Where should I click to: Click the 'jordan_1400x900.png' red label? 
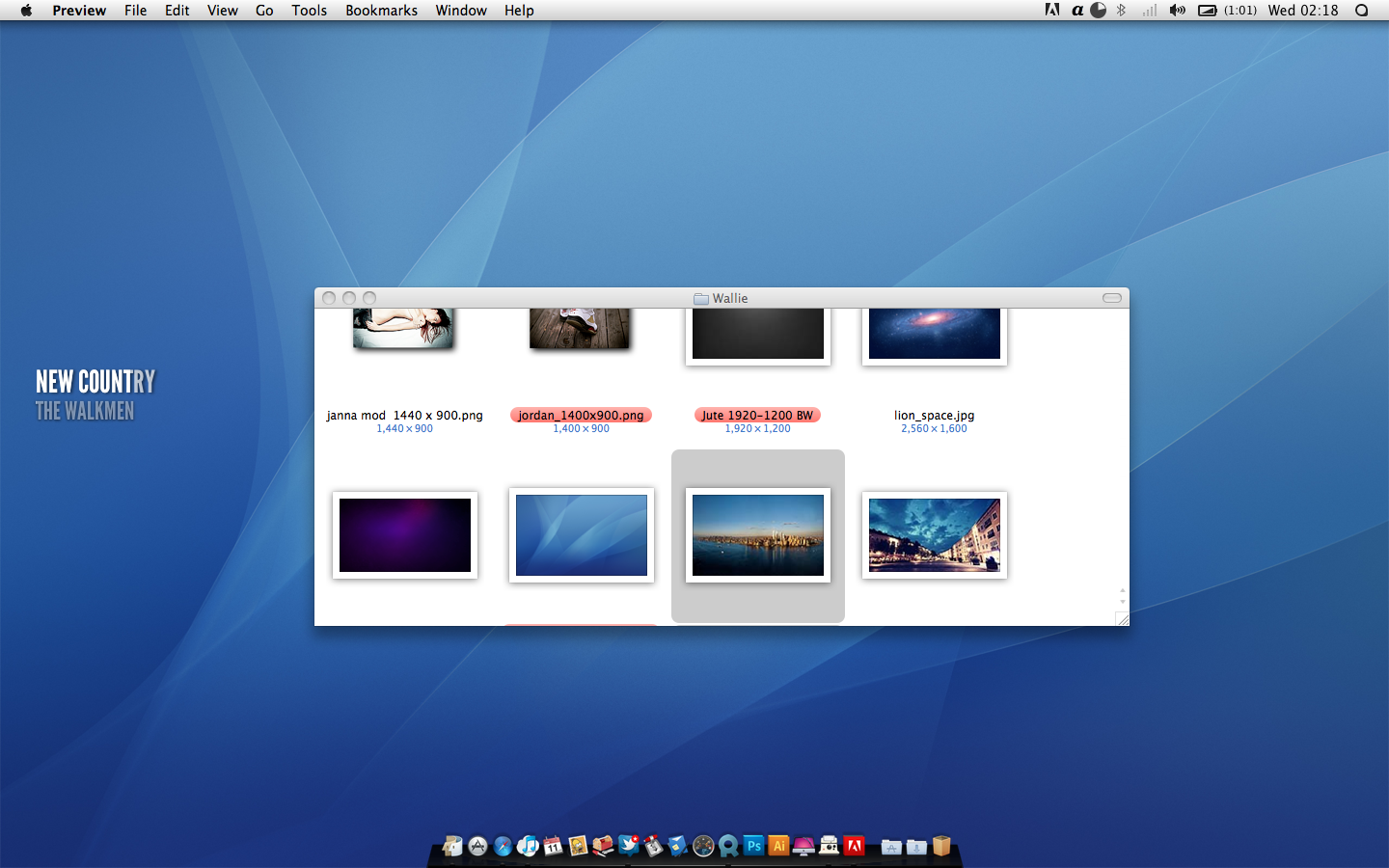(x=581, y=416)
